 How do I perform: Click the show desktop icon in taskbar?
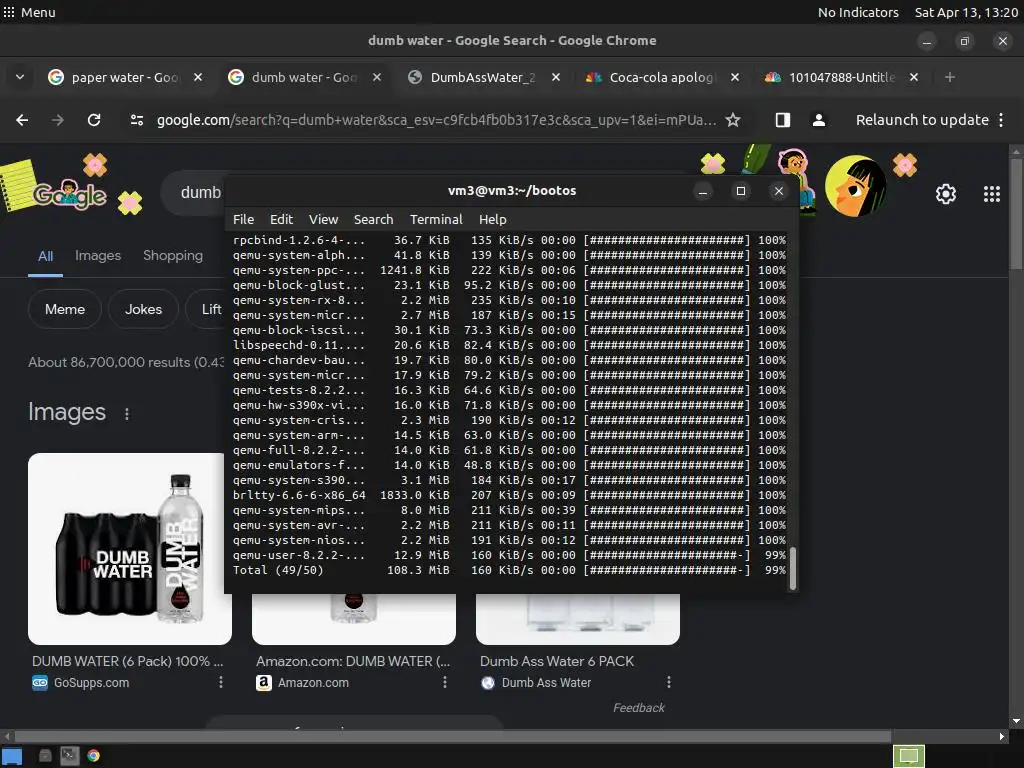pyautogui.click(x=12, y=756)
